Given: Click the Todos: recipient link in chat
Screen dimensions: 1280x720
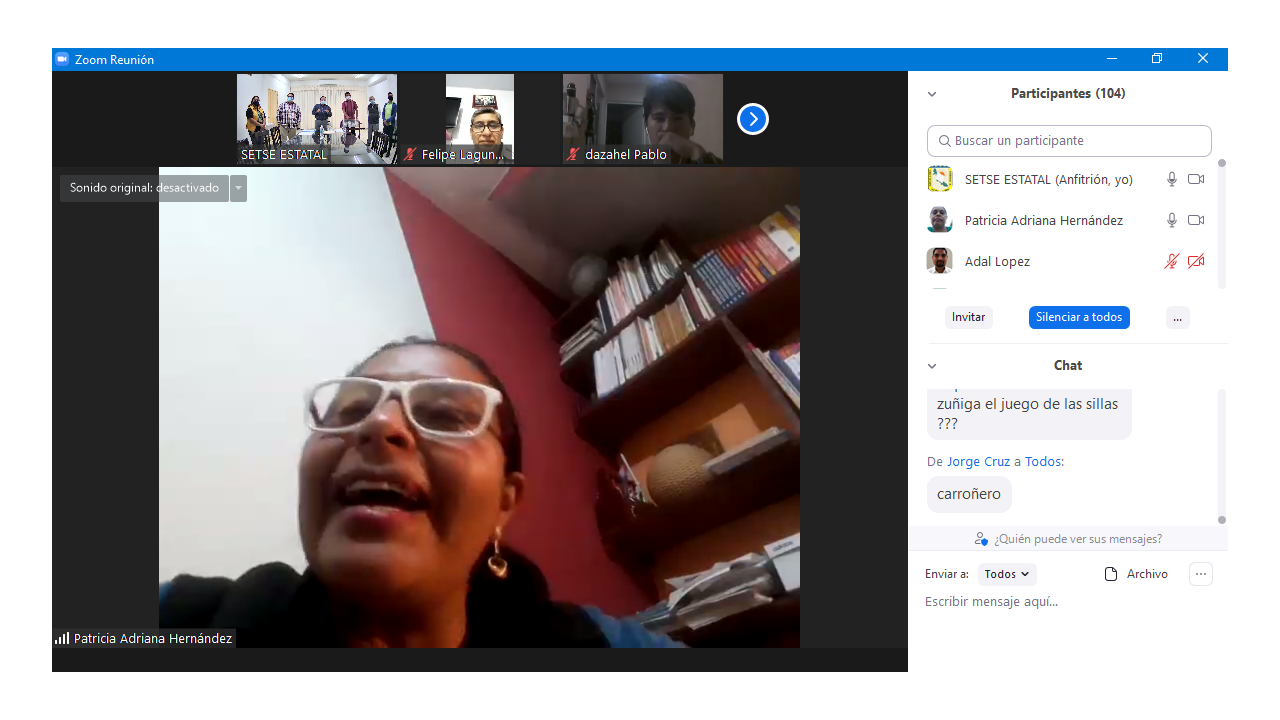Looking at the screenshot, I should [x=1045, y=462].
